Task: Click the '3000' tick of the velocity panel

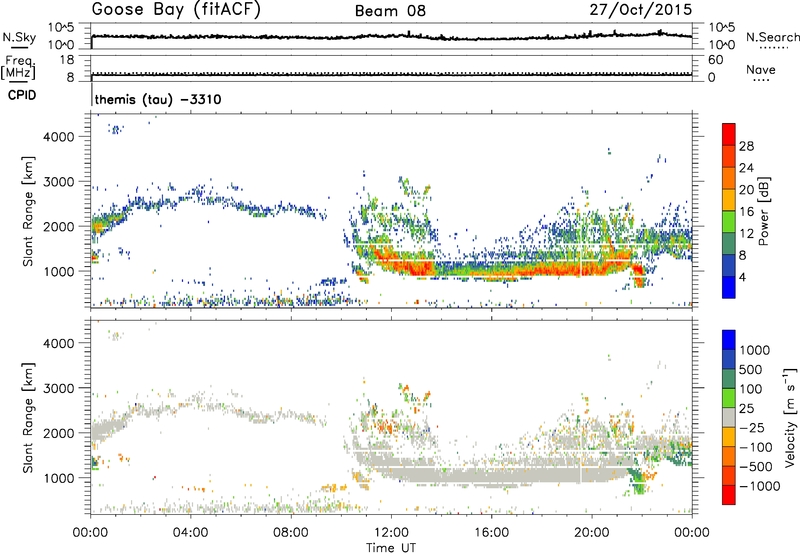Action: click(58, 388)
